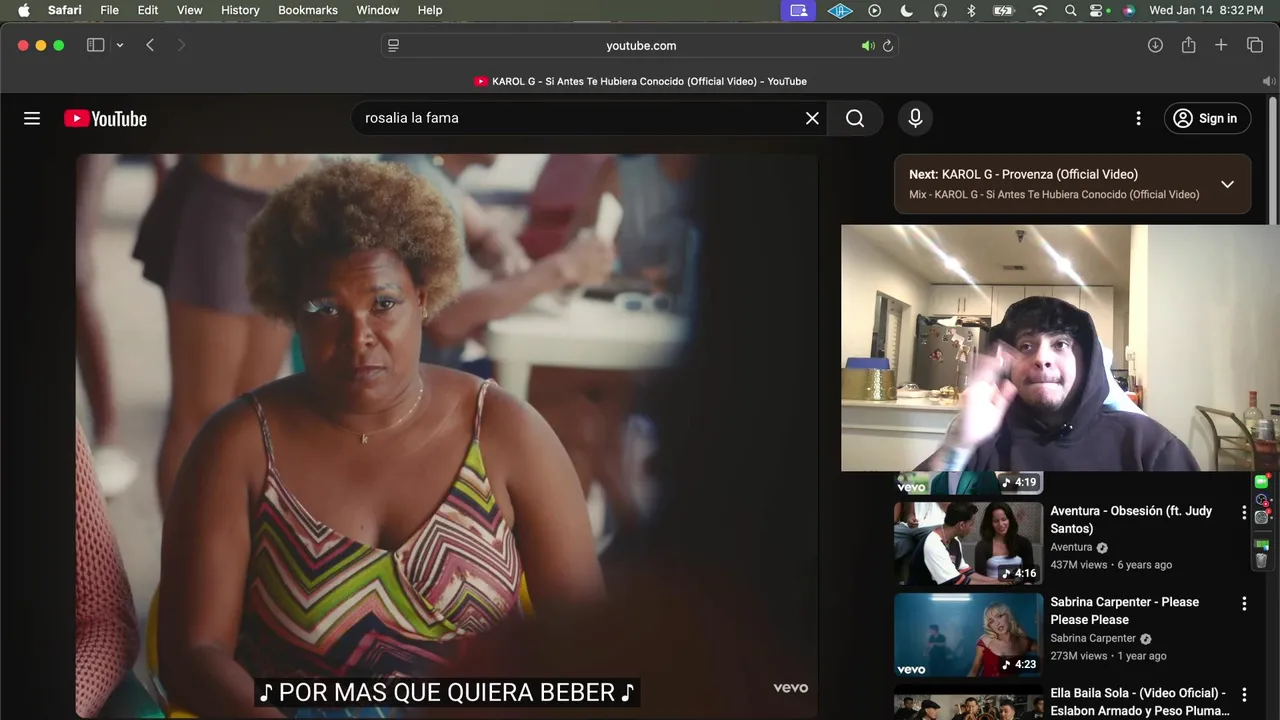Focus the youtube.com address bar

tap(640, 46)
